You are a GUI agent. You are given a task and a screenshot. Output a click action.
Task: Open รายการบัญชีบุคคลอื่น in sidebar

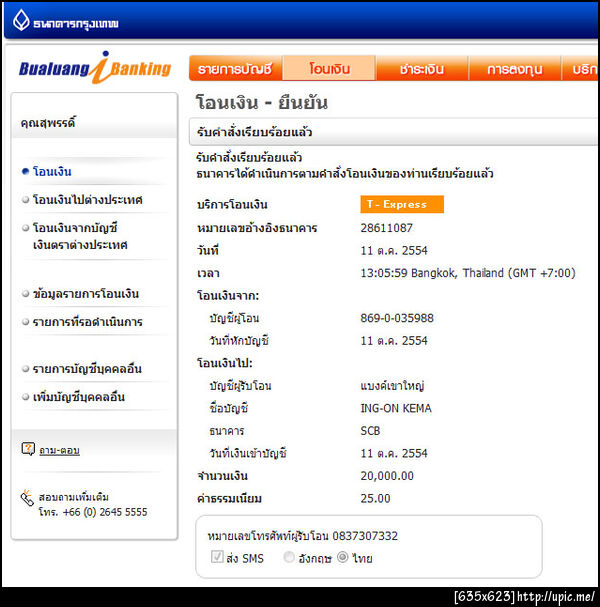(87, 369)
